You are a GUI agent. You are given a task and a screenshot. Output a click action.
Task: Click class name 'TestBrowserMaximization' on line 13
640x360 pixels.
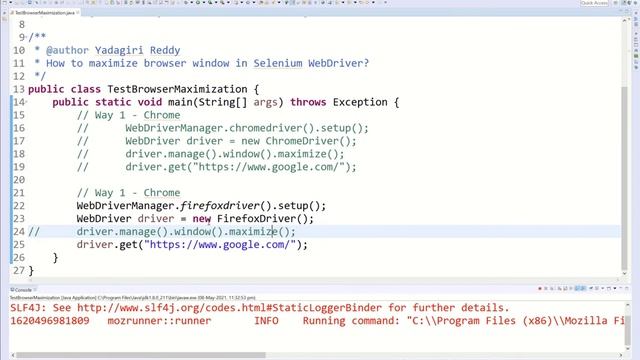click(x=177, y=89)
